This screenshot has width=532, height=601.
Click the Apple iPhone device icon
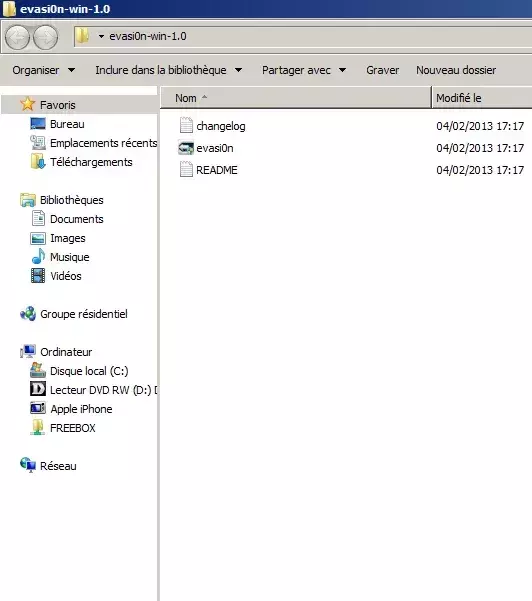pyautogui.click(x=38, y=408)
